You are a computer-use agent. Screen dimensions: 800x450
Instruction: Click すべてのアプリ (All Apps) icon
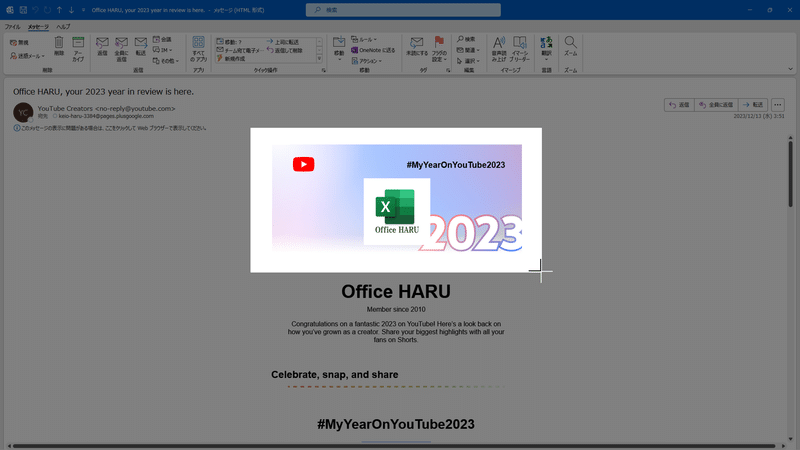tap(198, 49)
